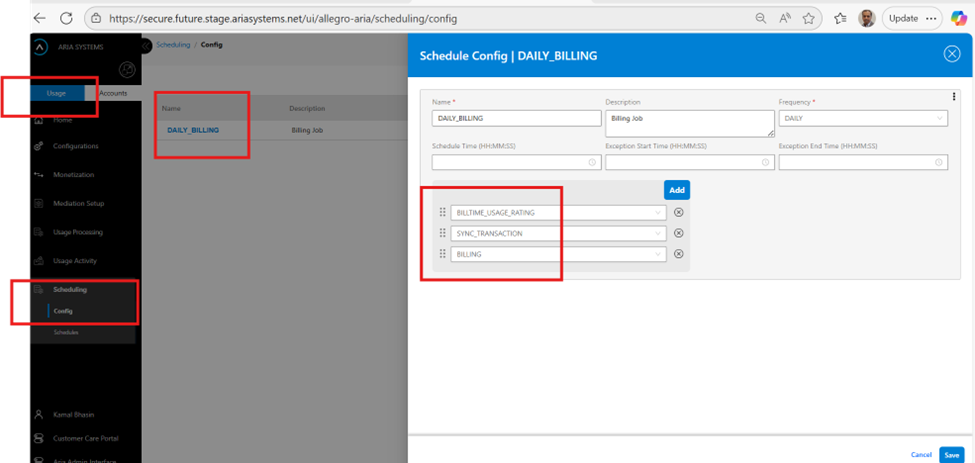Open the Frequency dropdown showing DAILY
The width and height of the screenshot is (975, 463).
[862, 118]
